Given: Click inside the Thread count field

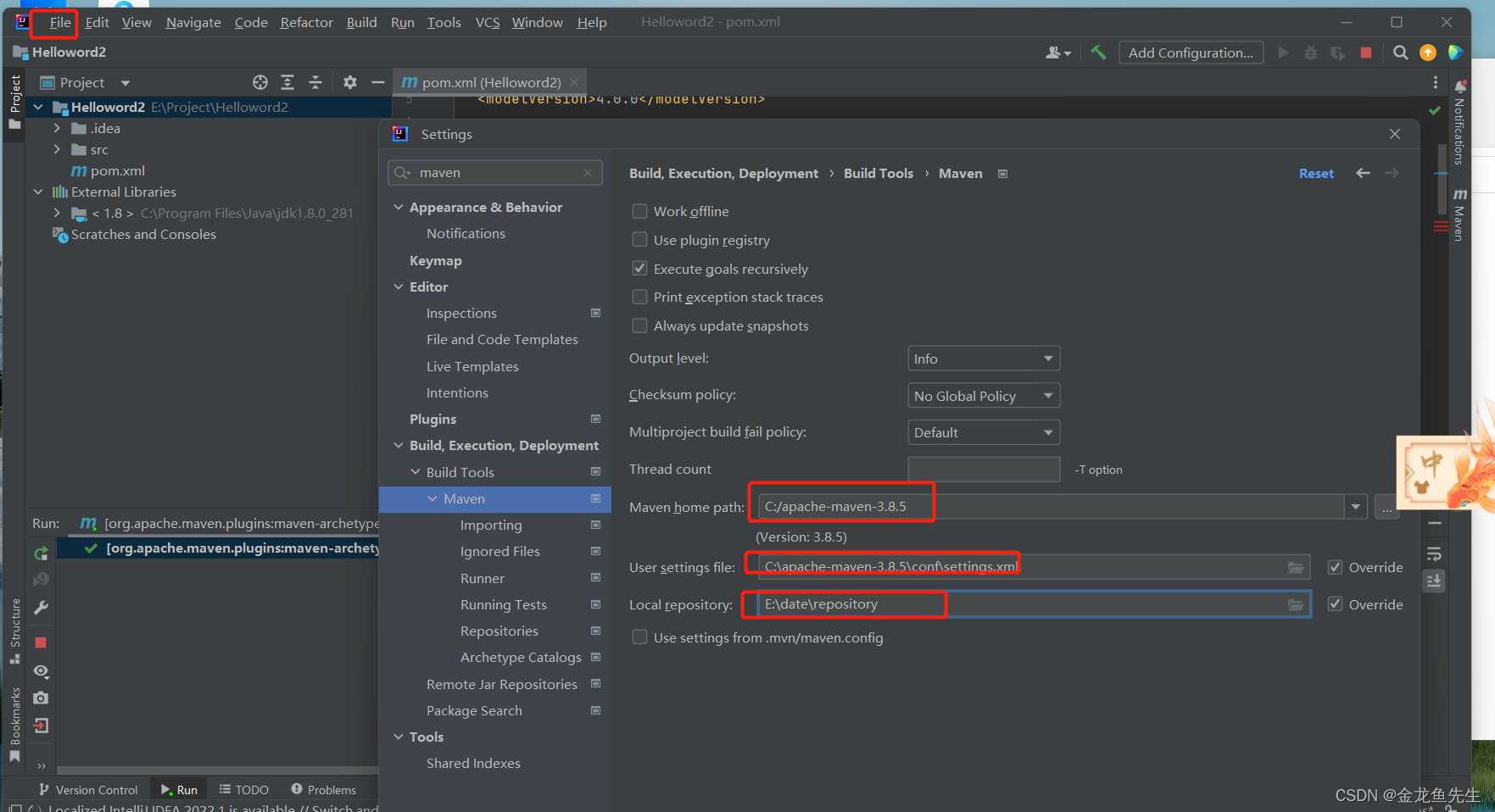Looking at the screenshot, I should pyautogui.click(x=983, y=469).
